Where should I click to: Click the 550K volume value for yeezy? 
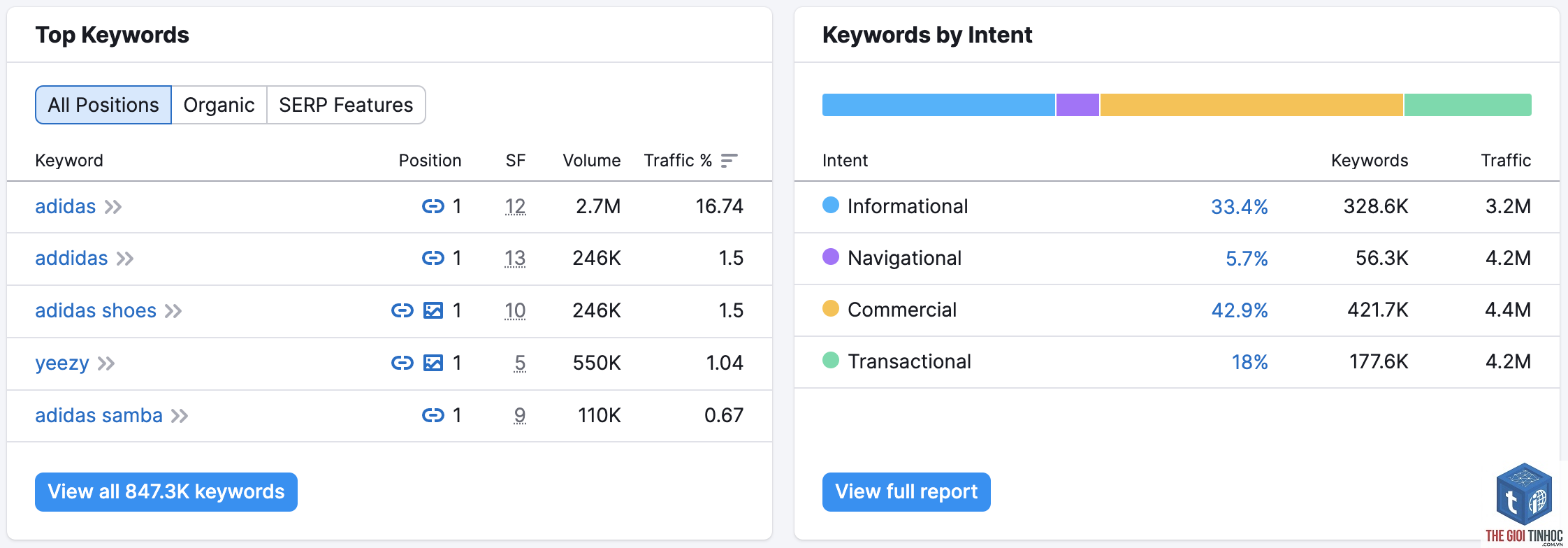click(x=597, y=363)
